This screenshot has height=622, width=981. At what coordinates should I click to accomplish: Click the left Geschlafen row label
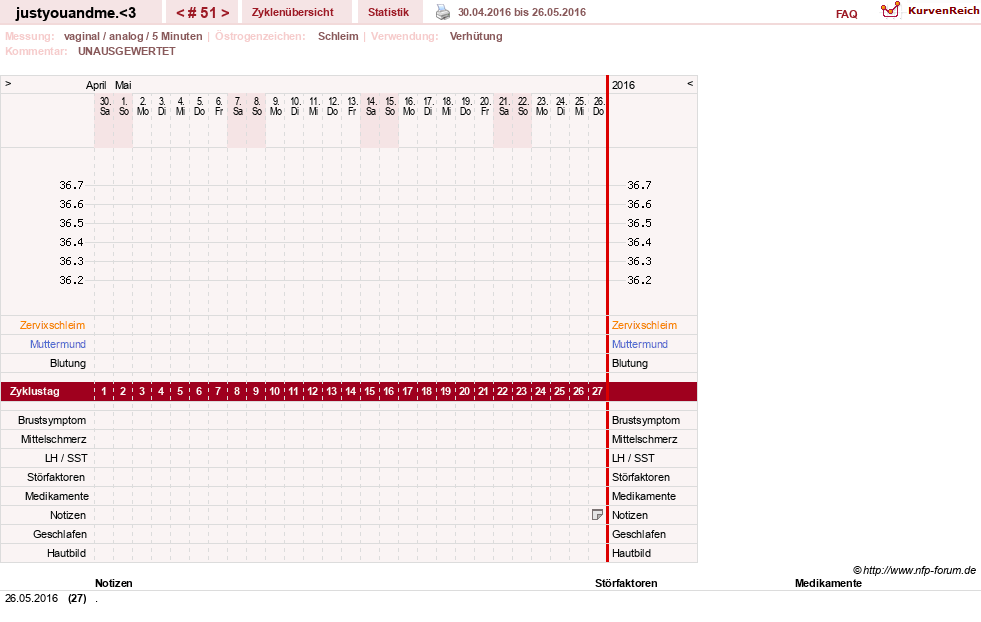tap(60, 534)
